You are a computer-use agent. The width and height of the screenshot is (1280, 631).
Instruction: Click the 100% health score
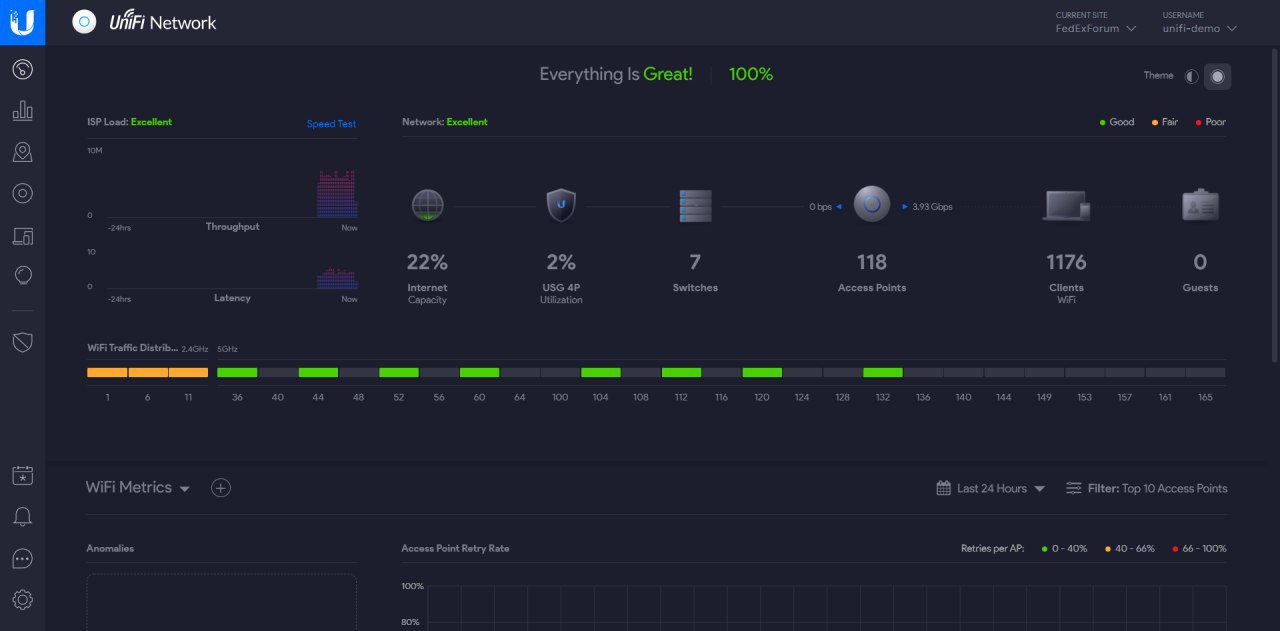(x=751, y=74)
